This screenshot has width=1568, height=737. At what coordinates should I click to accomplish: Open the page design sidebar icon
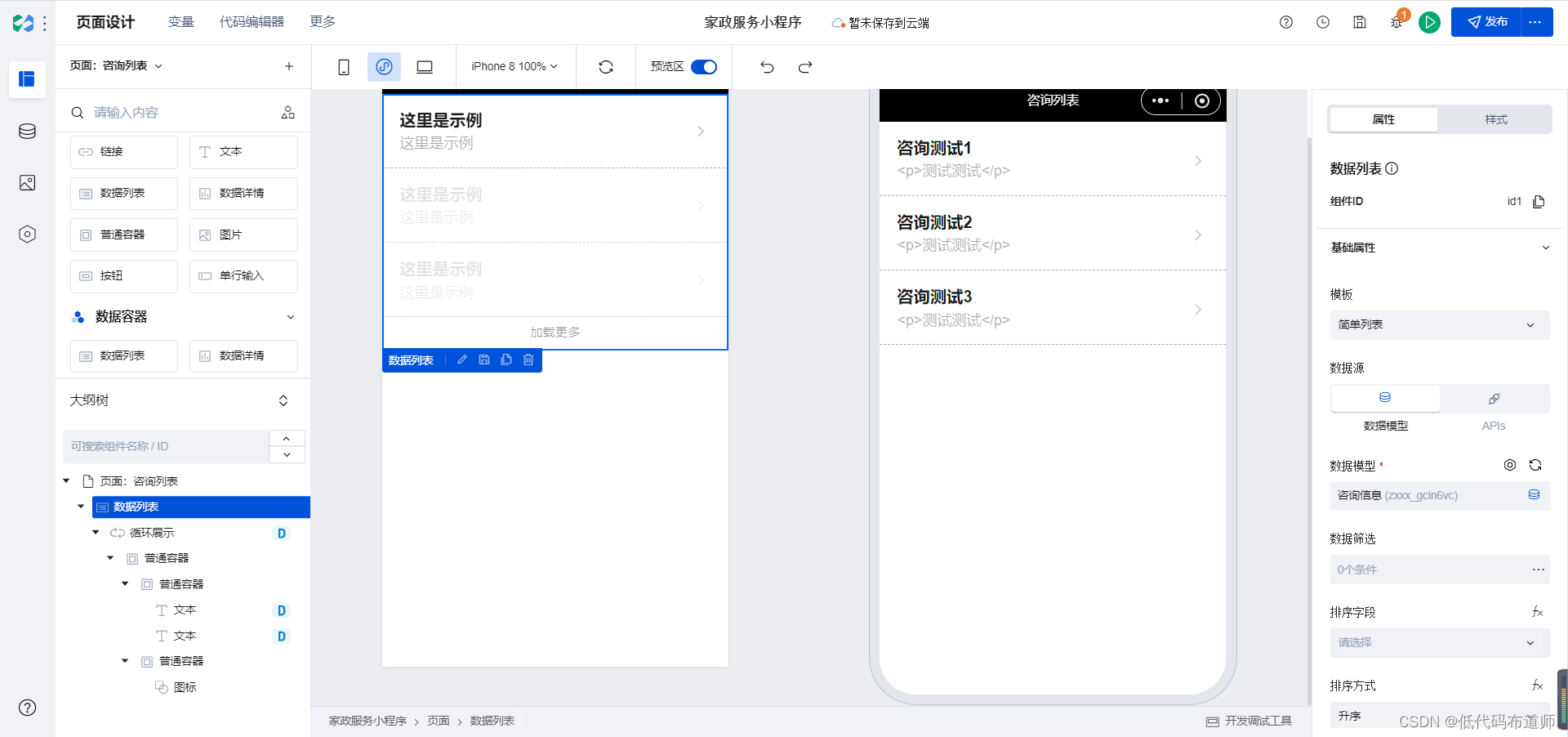(27, 79)
